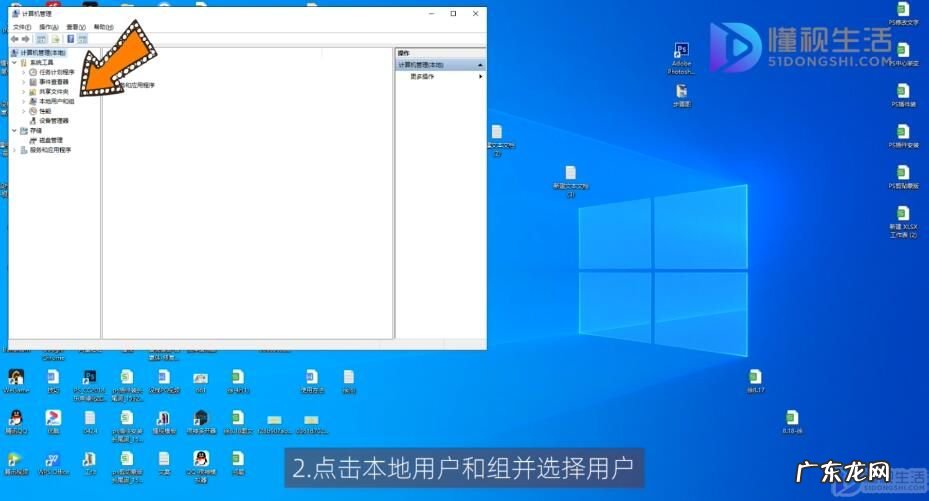Screen dimensions: 929x501
Task: Click the blue Help toolbar icon
Action: (70, 39)
